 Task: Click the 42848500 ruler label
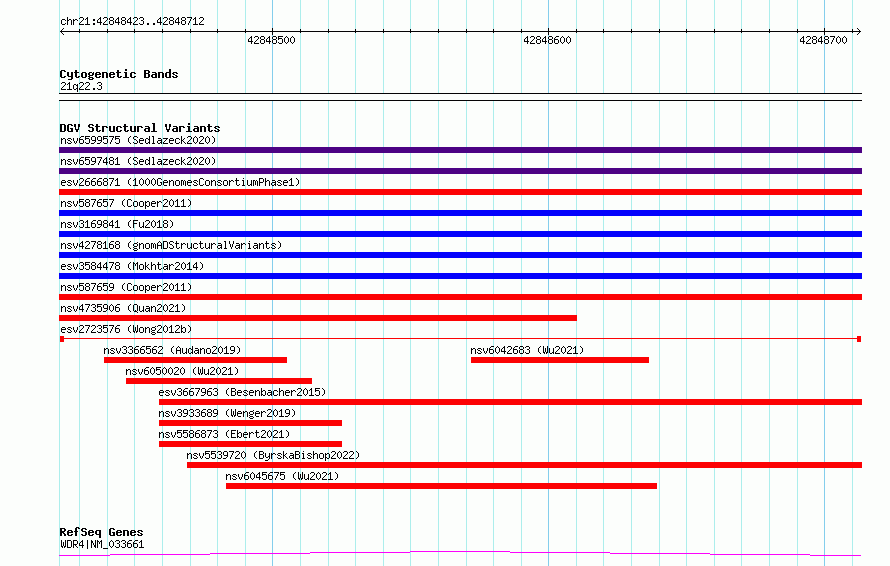tap(271, 40)
